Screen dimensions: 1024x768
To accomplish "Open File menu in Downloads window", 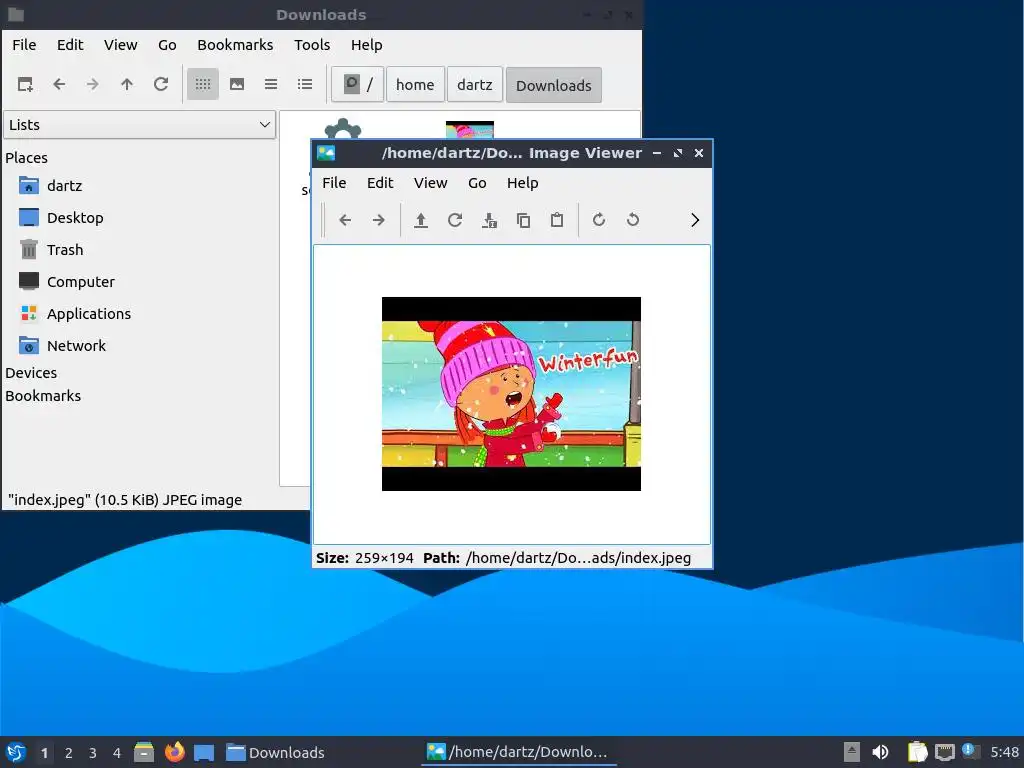I will pyautogui.click(x=24, y=45).
